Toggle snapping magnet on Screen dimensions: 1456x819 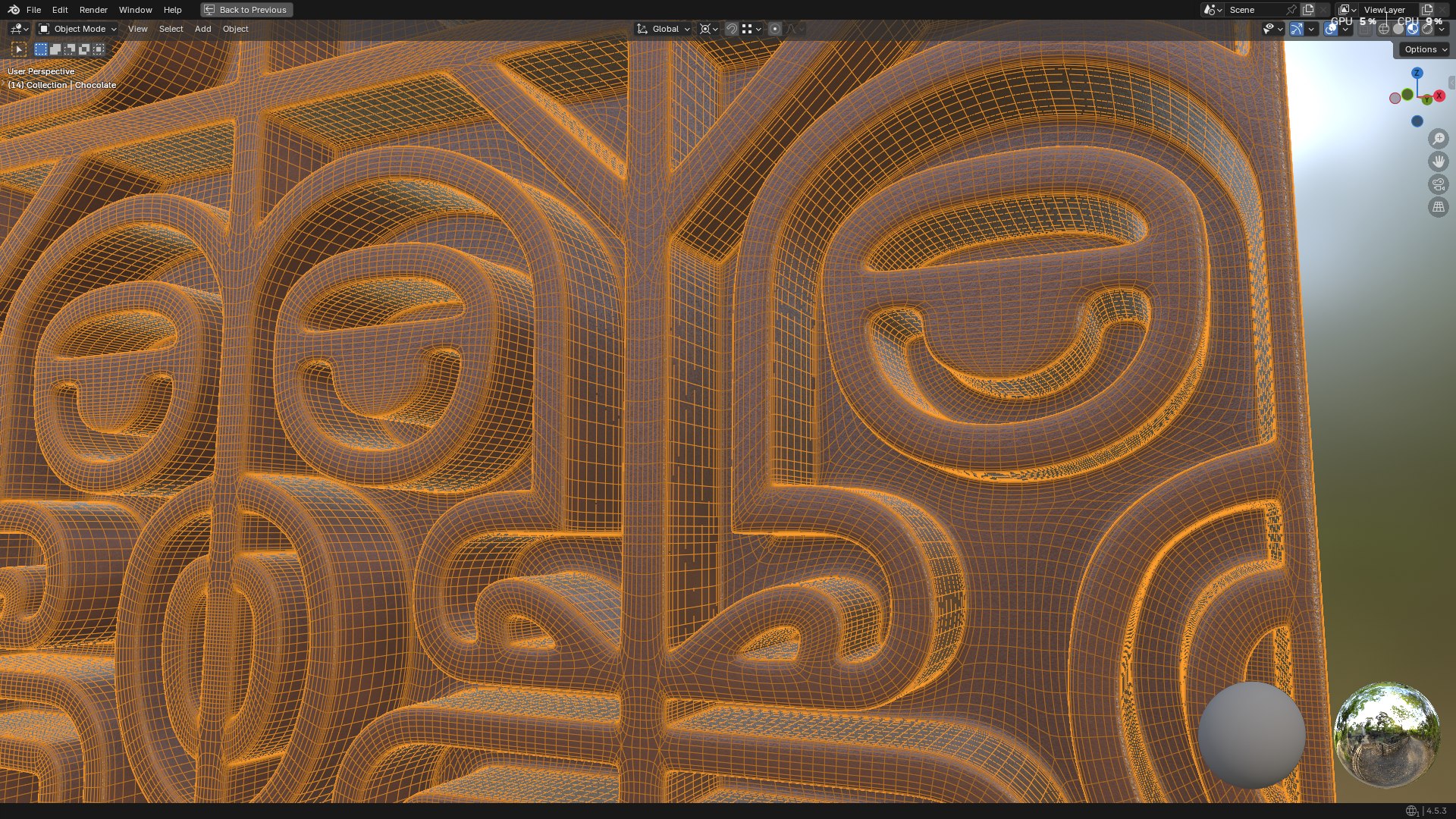click(x=731, y=29)
